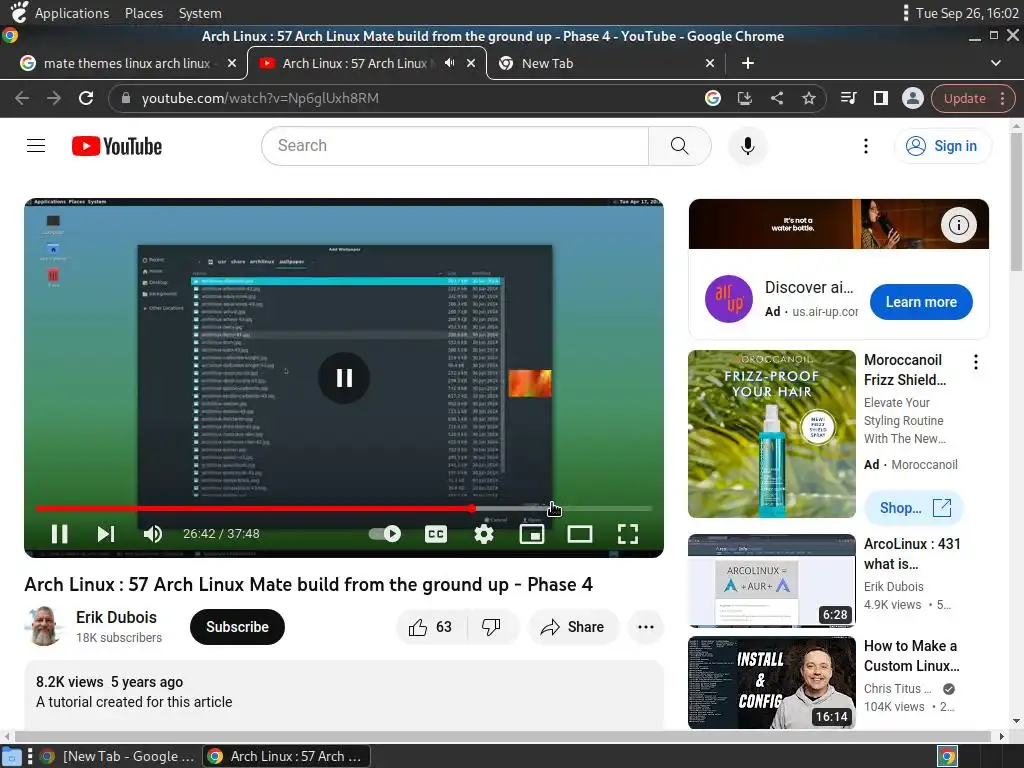The image size is (1024, 768).
Task: Toggle the autoplay switch
Action: tap(385, 534)
